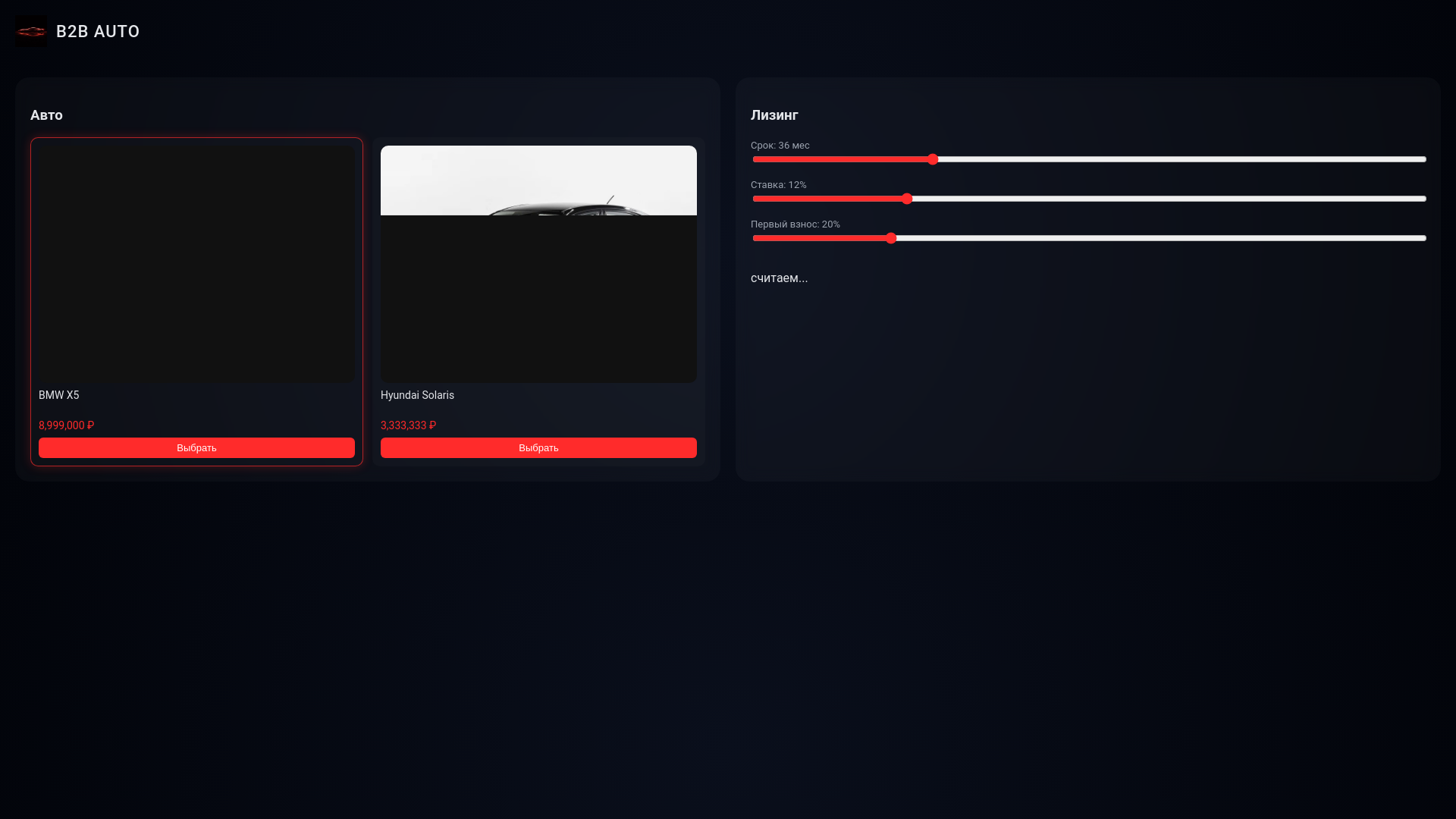
Task: Click the BMW X5 model name
Action: tap(58, 395)
